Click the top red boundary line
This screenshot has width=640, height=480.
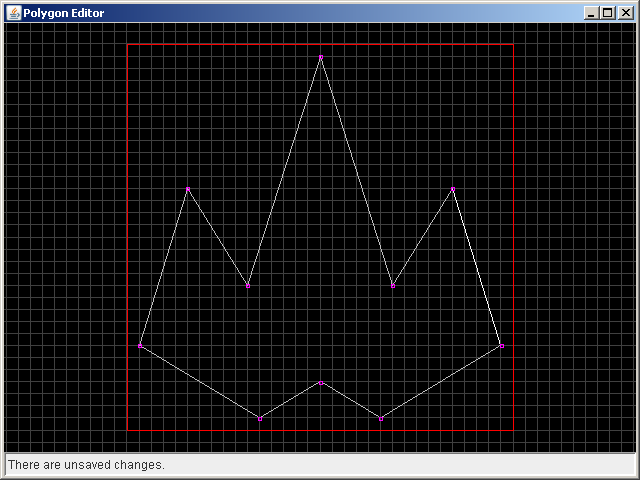tap(320, 44)
